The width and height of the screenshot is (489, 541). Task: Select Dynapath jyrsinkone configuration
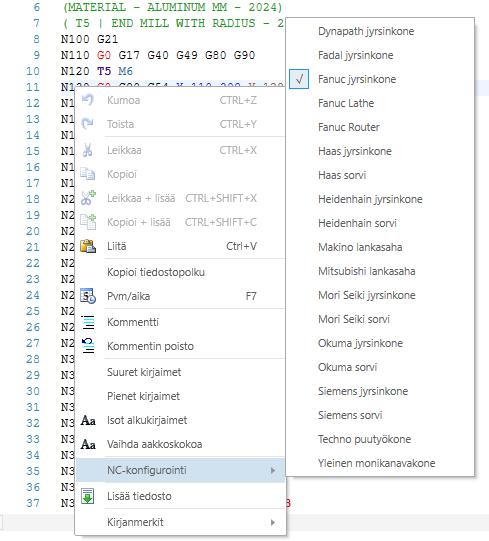(x=380, y=31)
